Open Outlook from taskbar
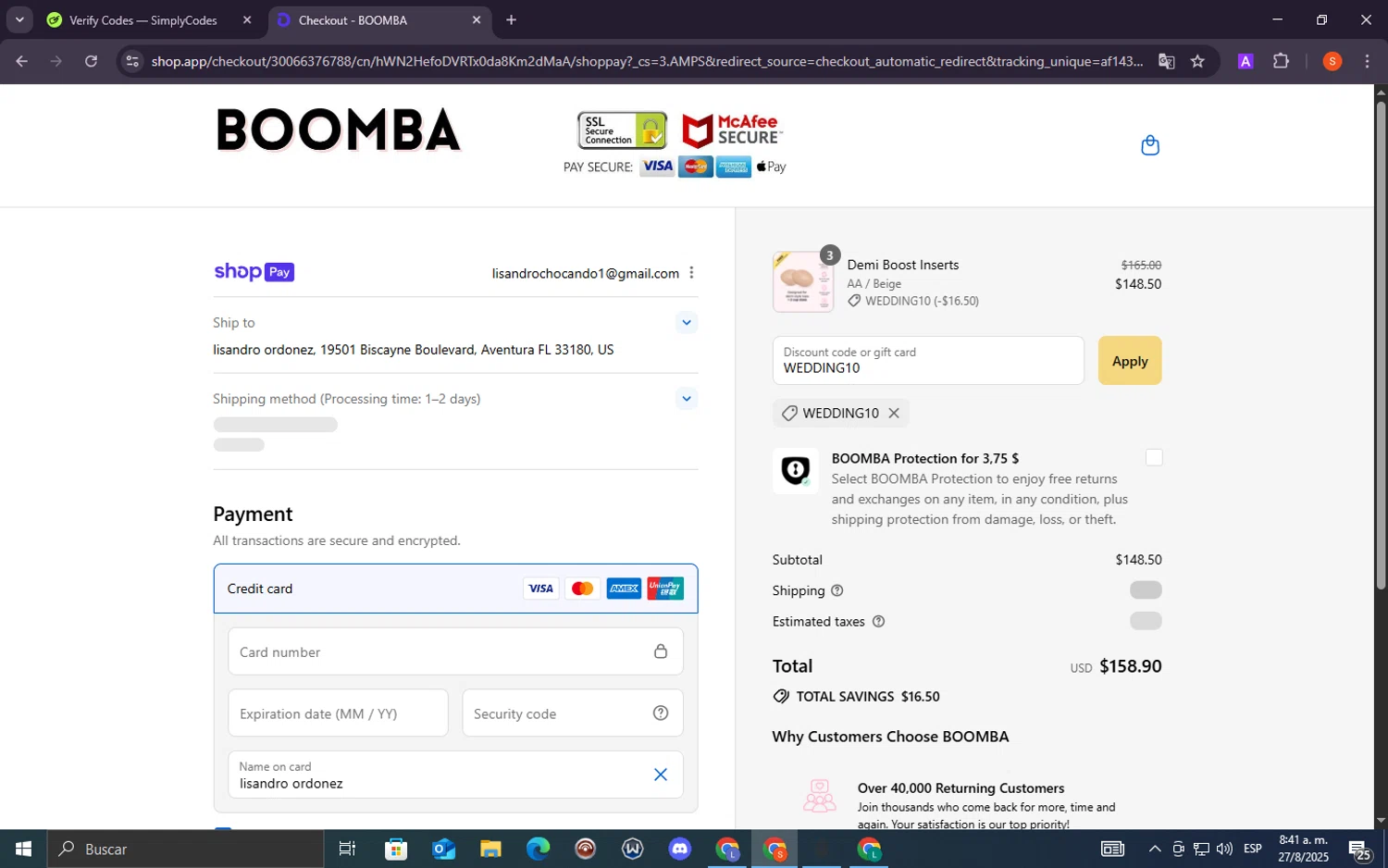Screen dimensions: 1388x868 443,849
